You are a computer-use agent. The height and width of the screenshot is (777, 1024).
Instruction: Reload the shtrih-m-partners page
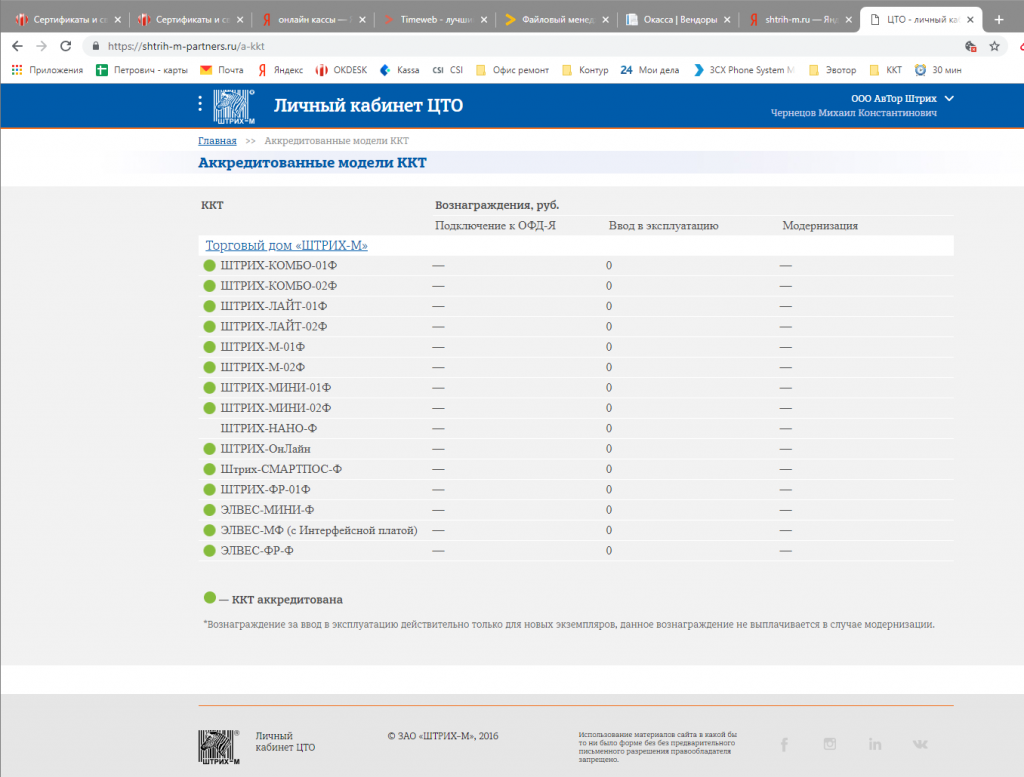coord(65,46)
